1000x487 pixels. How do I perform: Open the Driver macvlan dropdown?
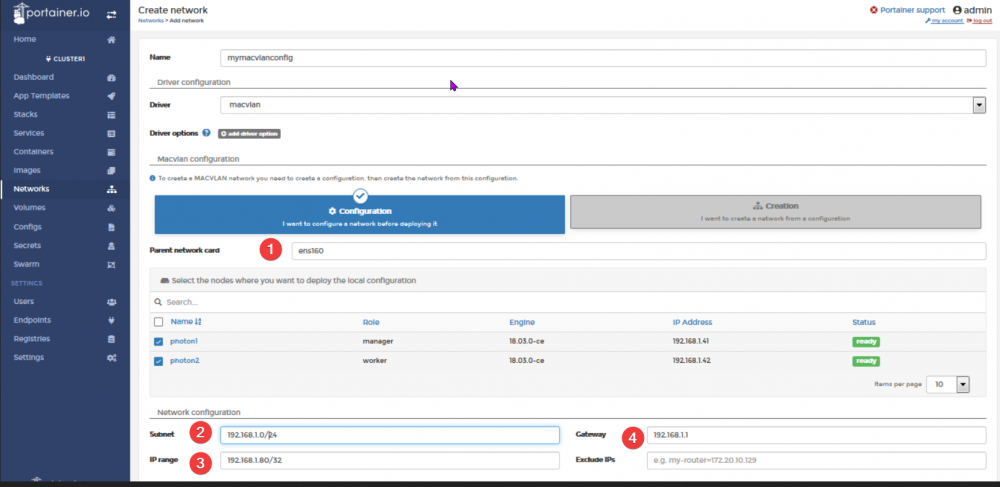click(602, 104)
